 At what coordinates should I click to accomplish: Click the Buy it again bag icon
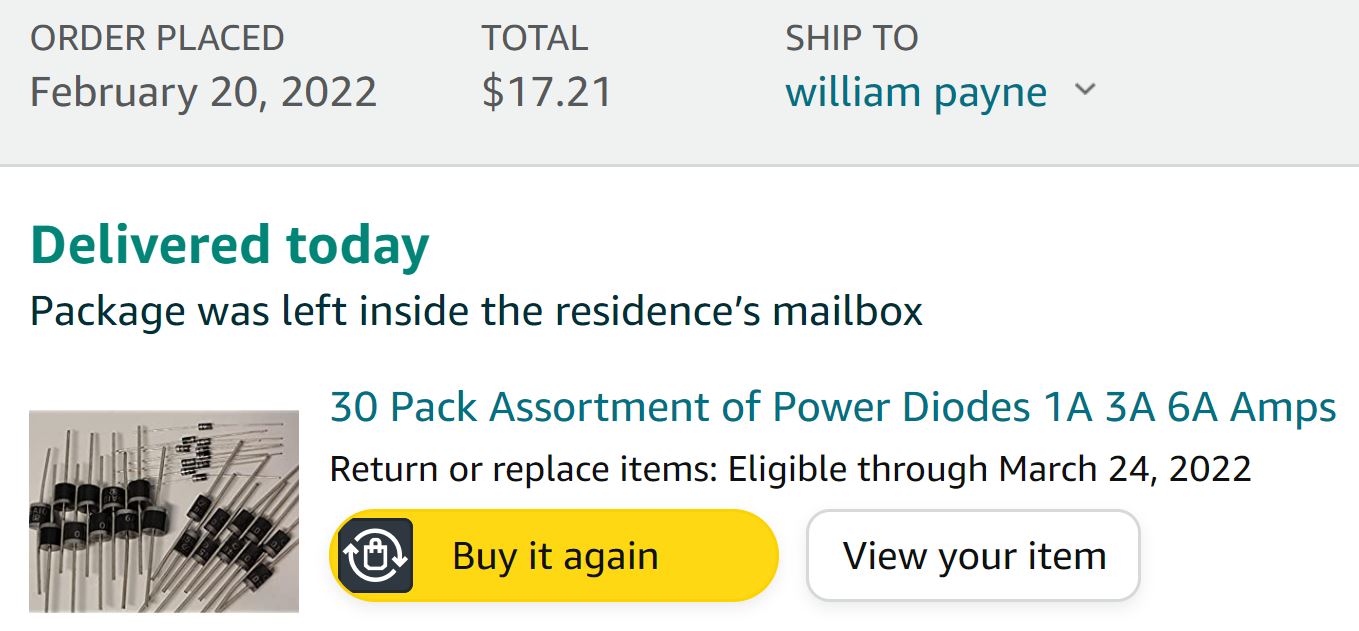pyautogui.click(x=375, y=555)
